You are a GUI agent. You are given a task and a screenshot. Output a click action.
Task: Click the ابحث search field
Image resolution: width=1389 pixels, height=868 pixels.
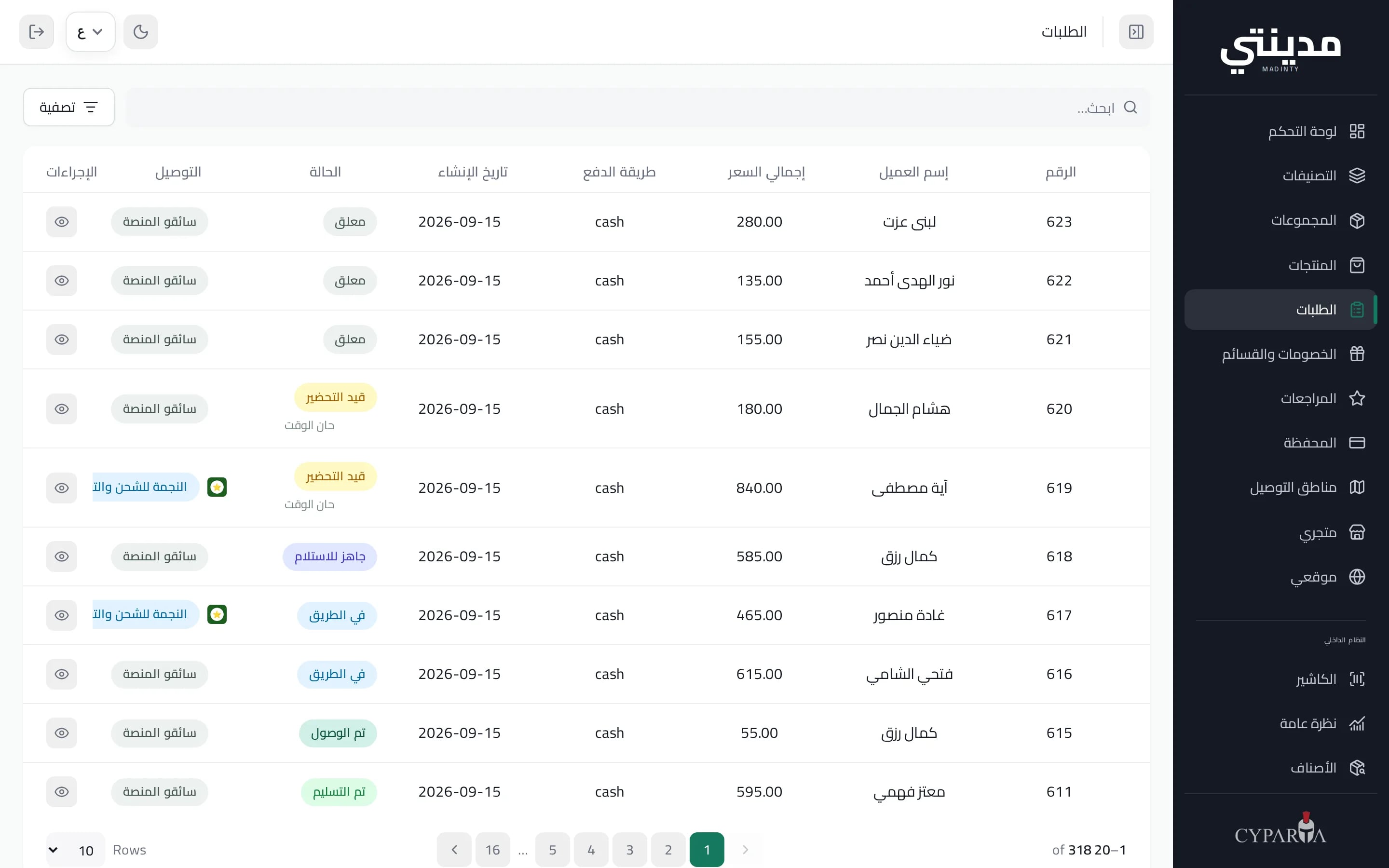(638, 108)
